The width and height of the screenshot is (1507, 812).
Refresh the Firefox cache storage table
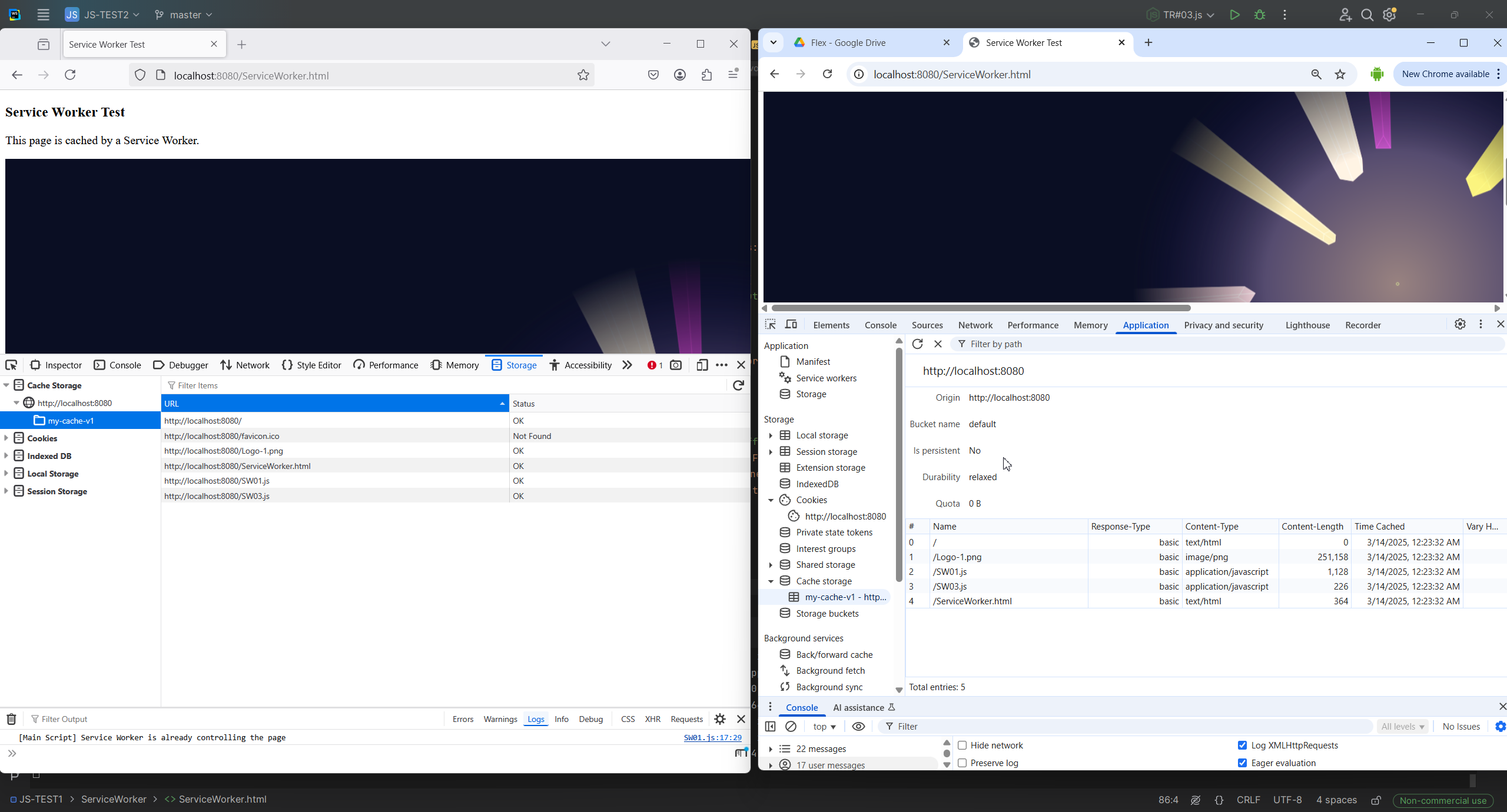(738, 385)
